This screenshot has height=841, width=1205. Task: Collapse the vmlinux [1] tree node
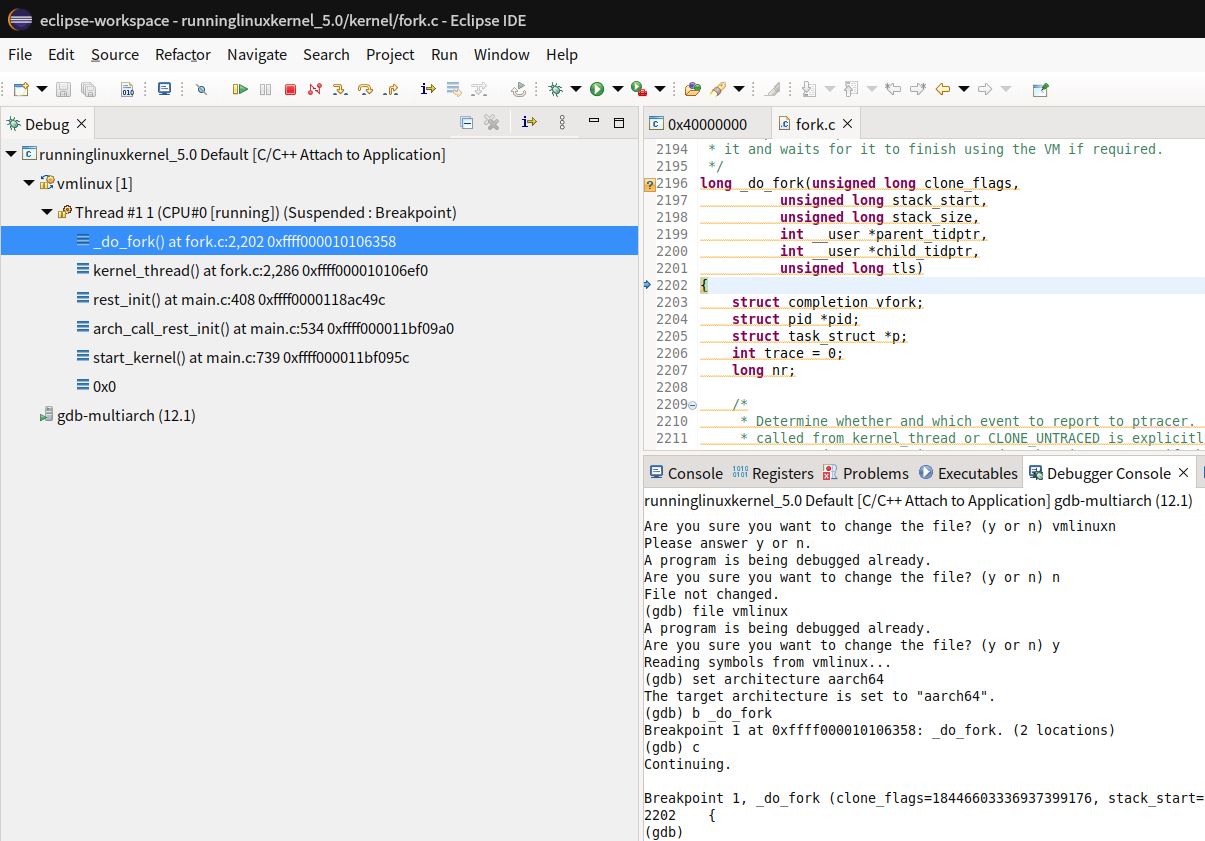point(29,183)
